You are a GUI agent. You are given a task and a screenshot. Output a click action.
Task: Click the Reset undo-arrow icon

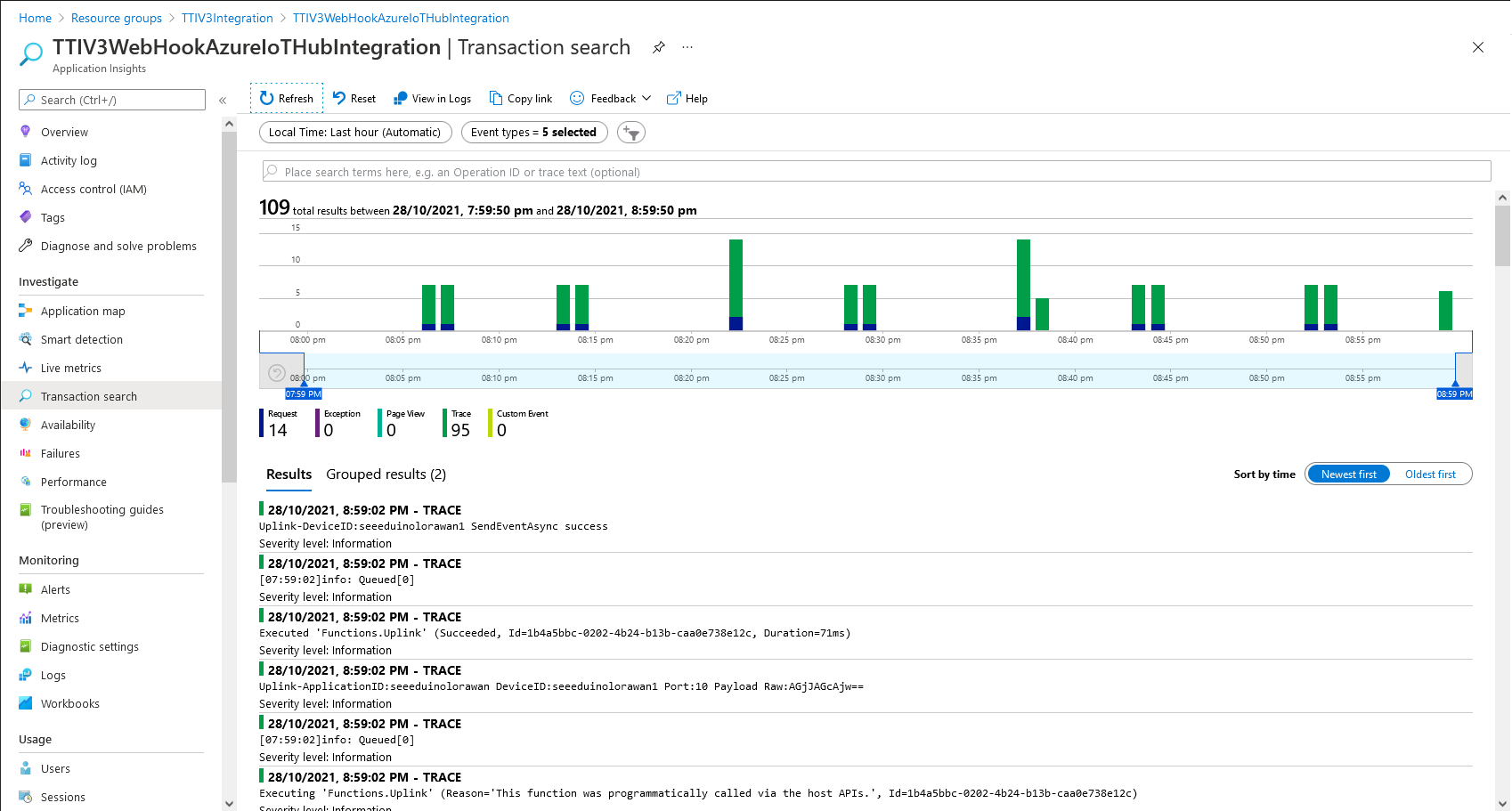pyautogui.click(x=339, y=99)
